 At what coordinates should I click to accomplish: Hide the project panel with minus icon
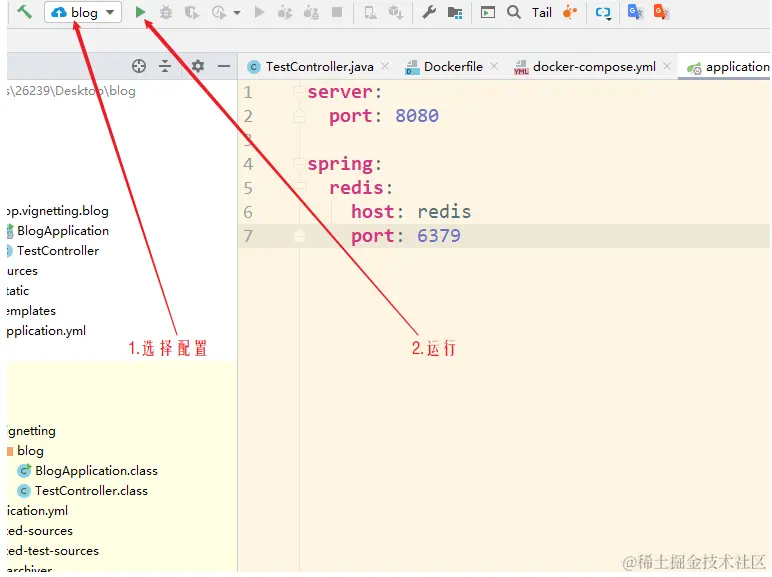tap(224, 66)
